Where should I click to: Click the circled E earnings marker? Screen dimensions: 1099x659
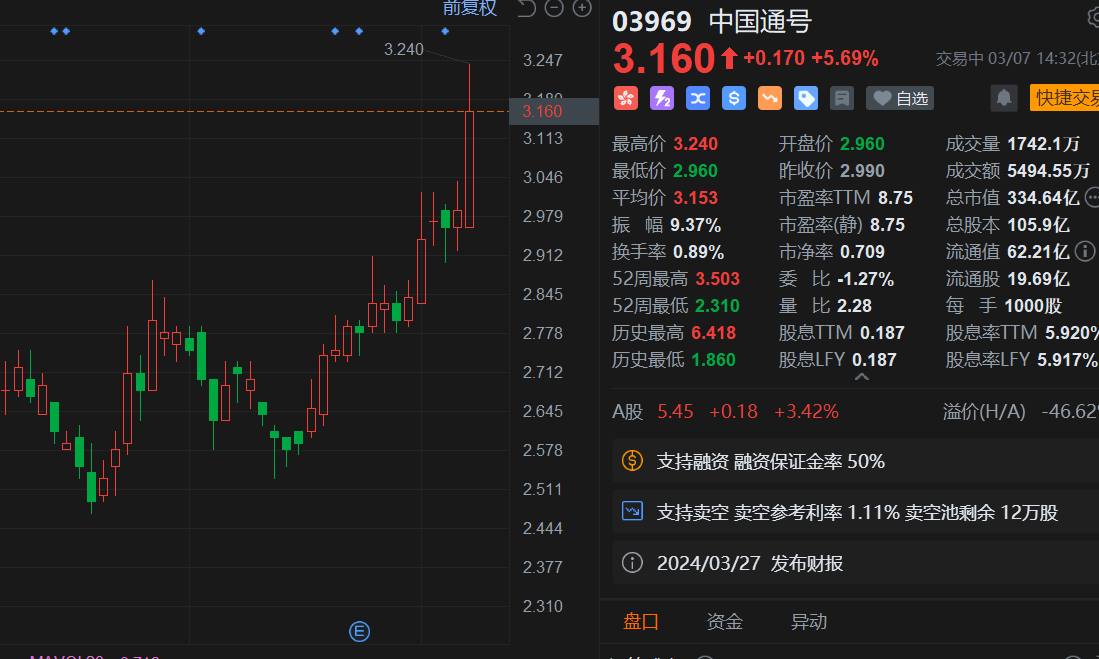pyautogui.click(x=360, y=632)
